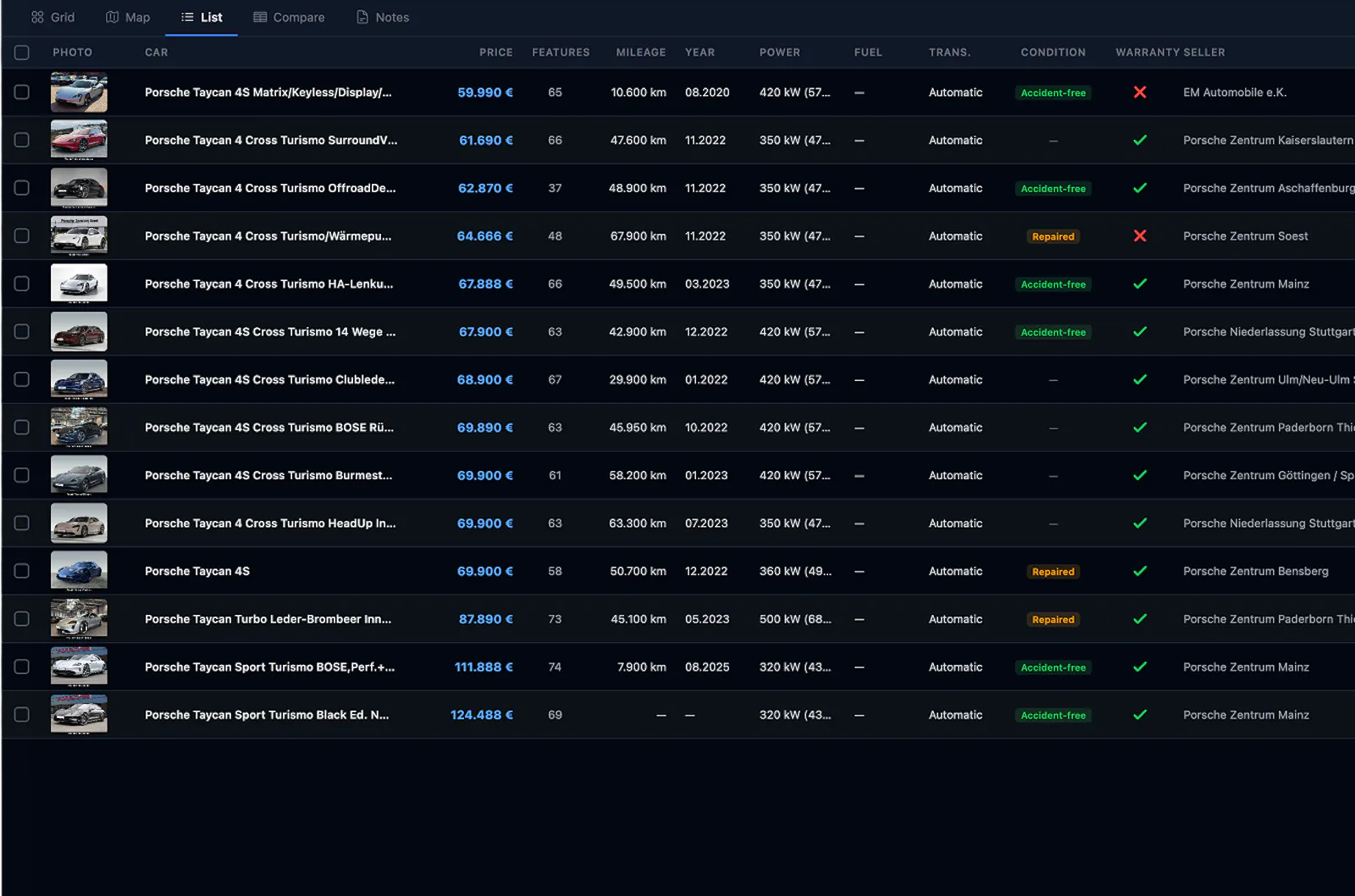1355x896 pixels.
Task: Click green warranty checkmark for Zentrum Bensberg
Action: tap(1140, 571)
